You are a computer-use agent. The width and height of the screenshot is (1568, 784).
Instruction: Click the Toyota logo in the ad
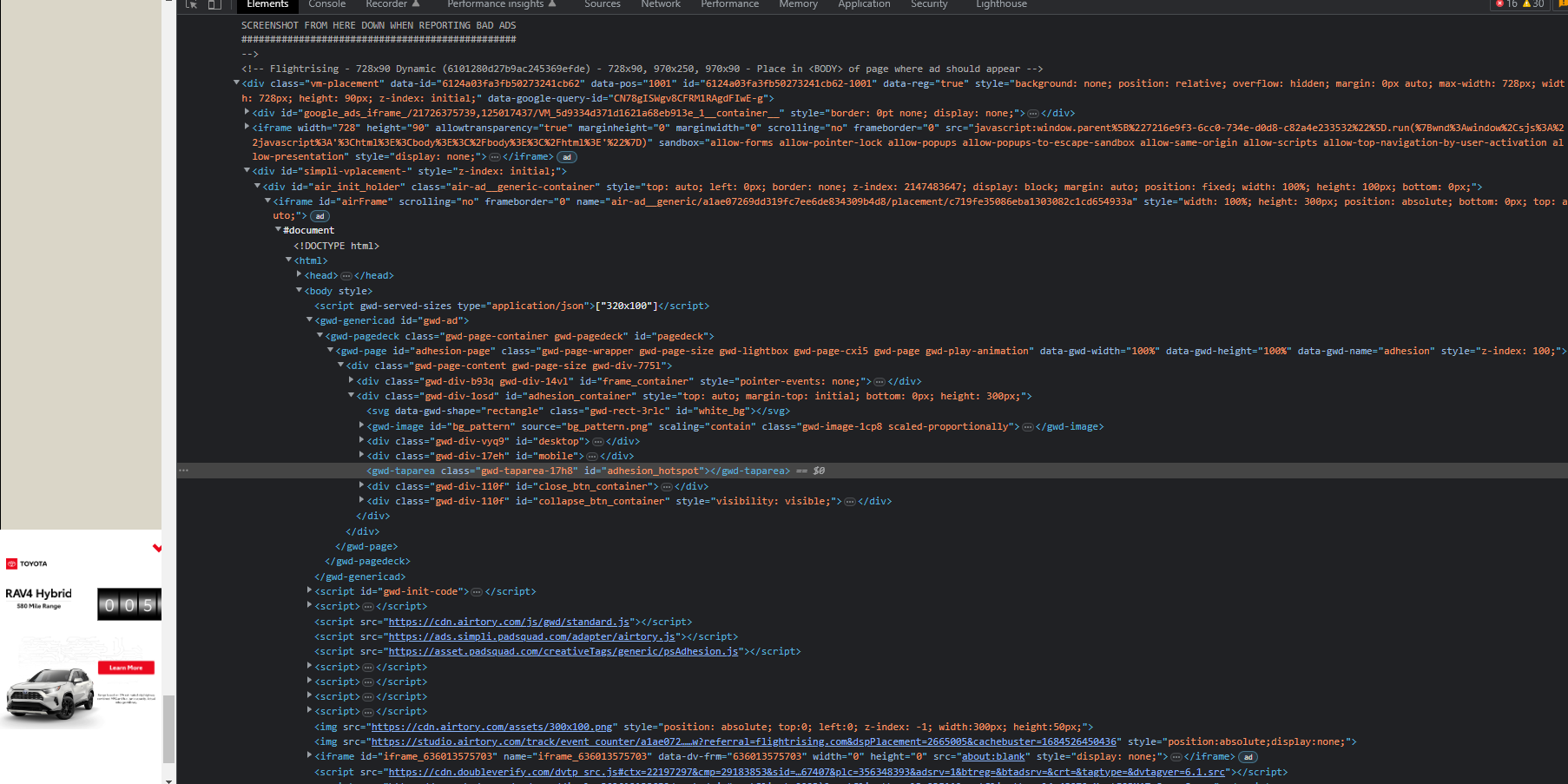coord(27,563)
